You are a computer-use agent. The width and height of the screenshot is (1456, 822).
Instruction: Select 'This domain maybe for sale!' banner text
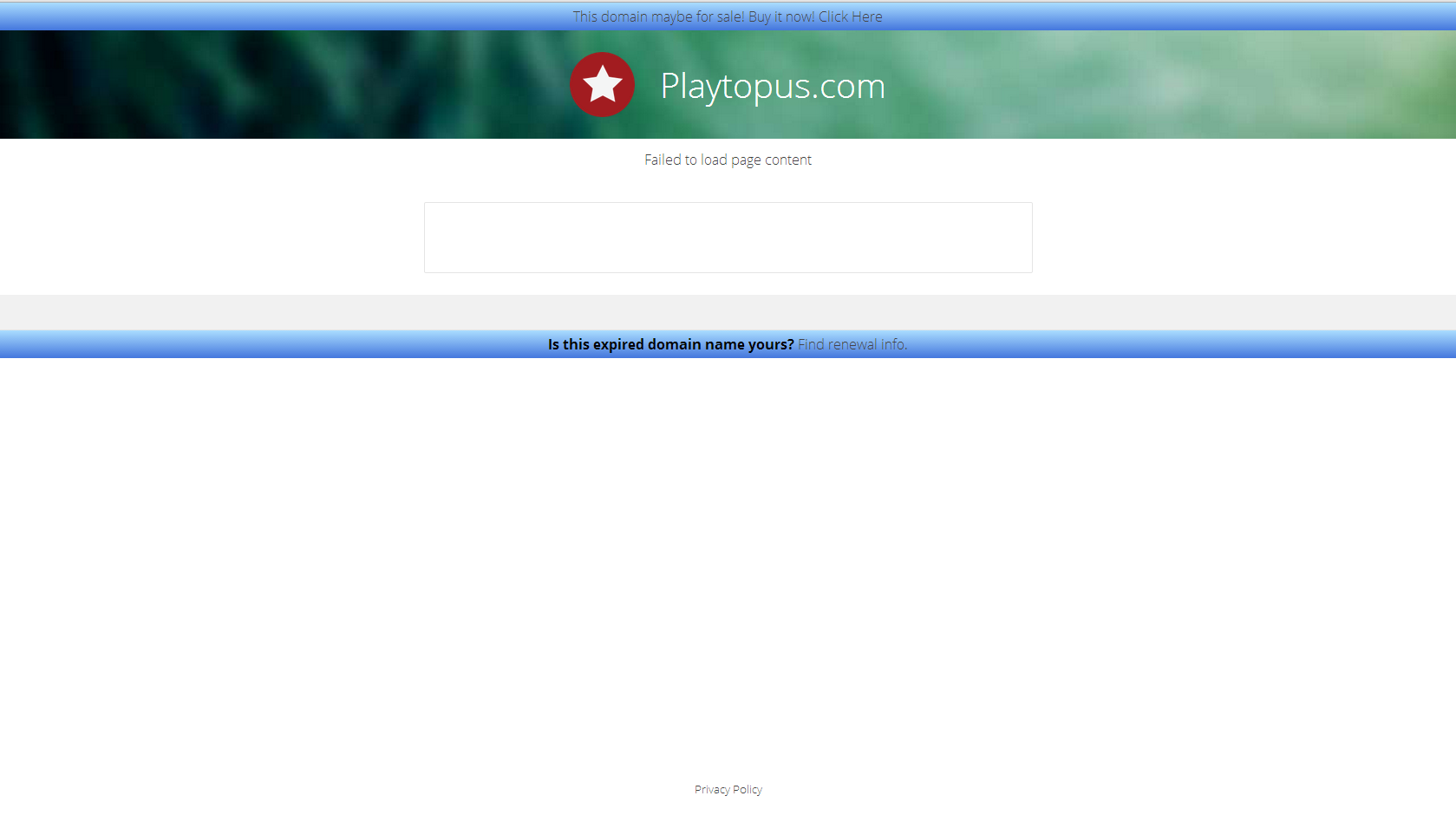point(659,16)
